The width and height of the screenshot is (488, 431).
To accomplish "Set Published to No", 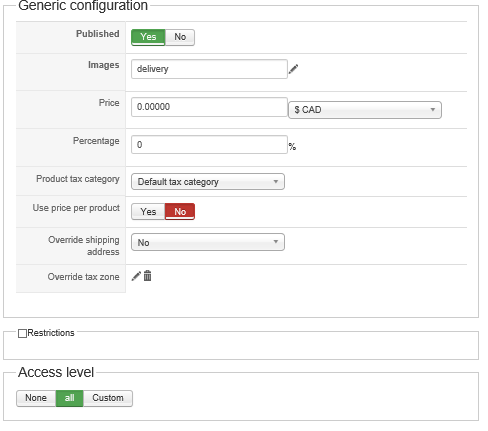I will 180,37.
